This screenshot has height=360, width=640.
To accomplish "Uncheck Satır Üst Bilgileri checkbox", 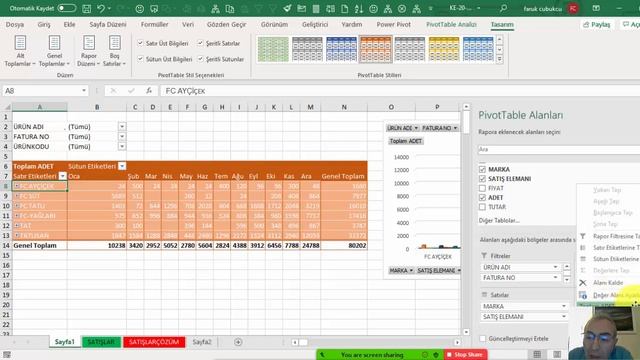I will pos(140,43).
